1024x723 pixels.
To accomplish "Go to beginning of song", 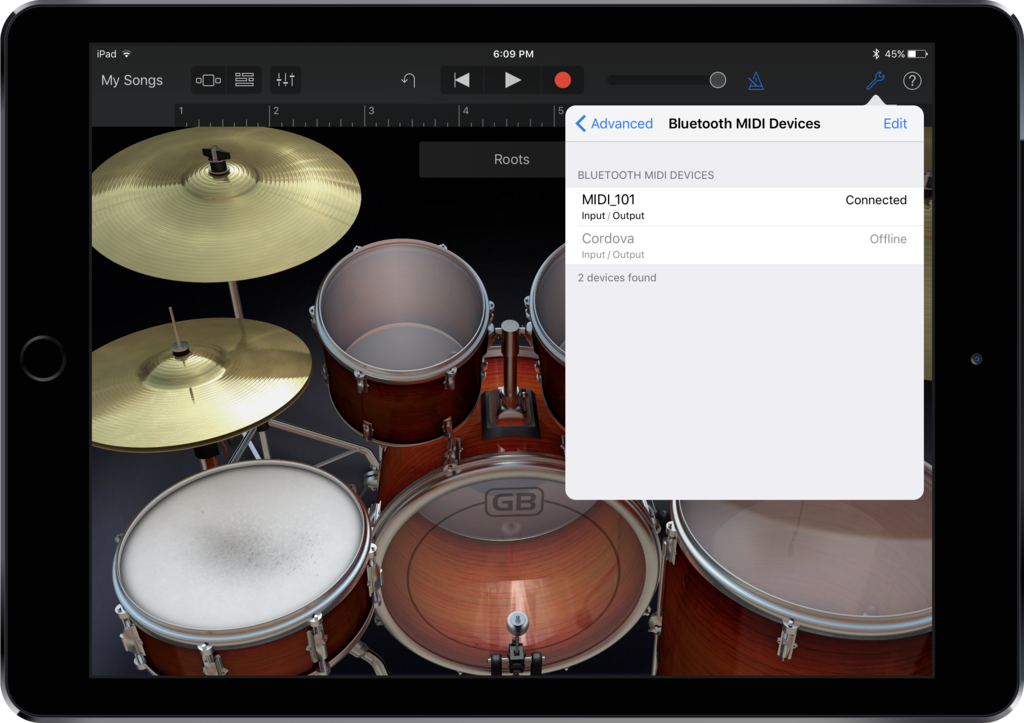I will pos(462,80).
